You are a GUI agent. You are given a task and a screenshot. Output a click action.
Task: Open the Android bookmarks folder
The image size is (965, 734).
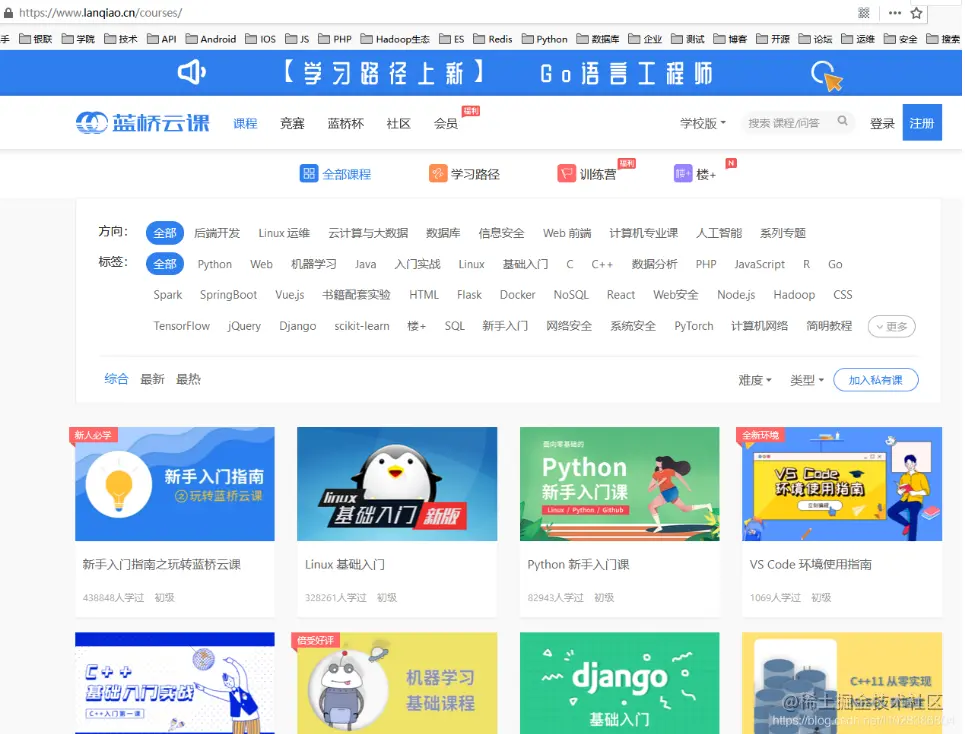click(x=210, y=39)
